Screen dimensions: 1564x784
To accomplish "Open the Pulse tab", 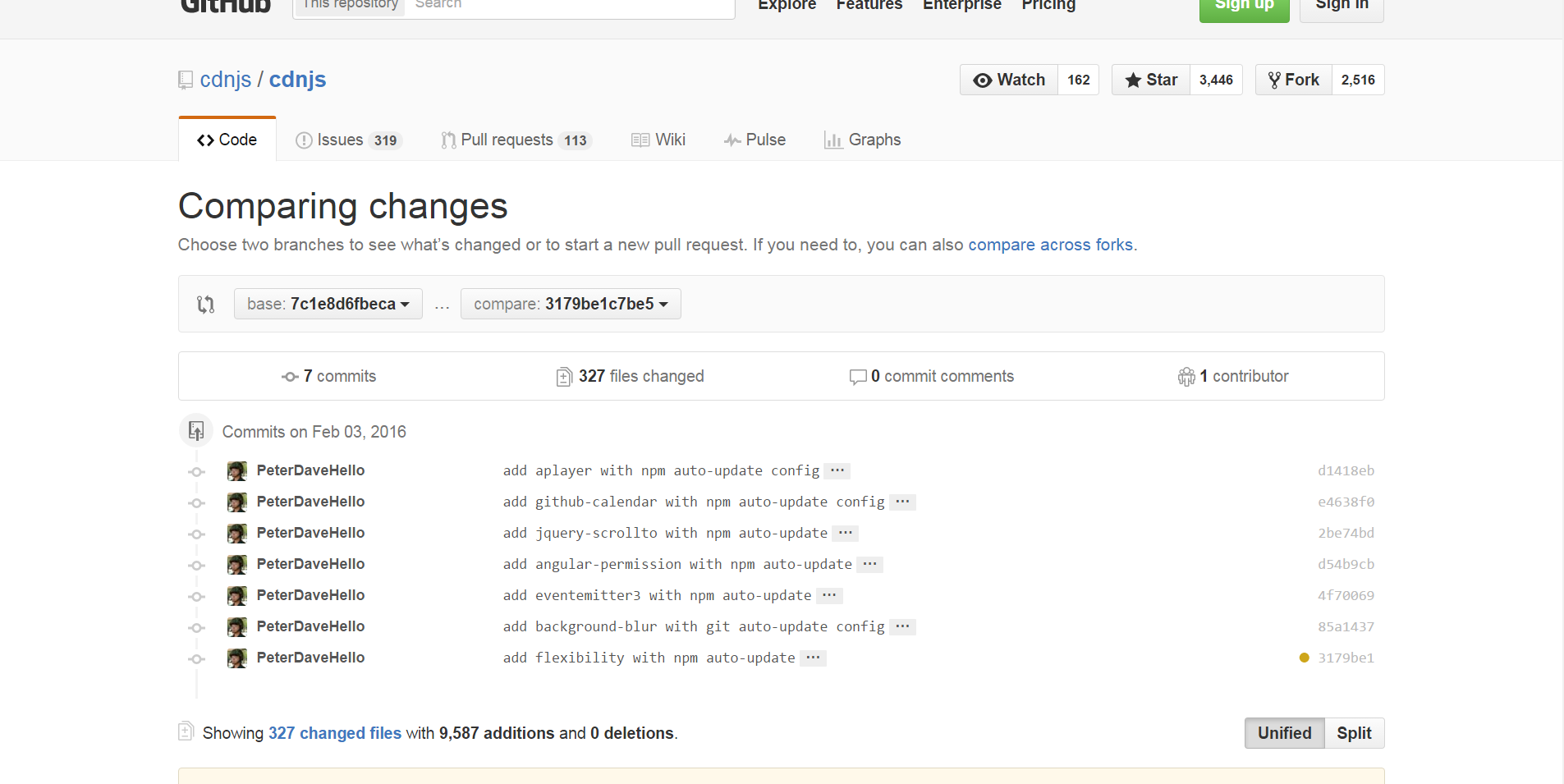I will coord(754,140).
